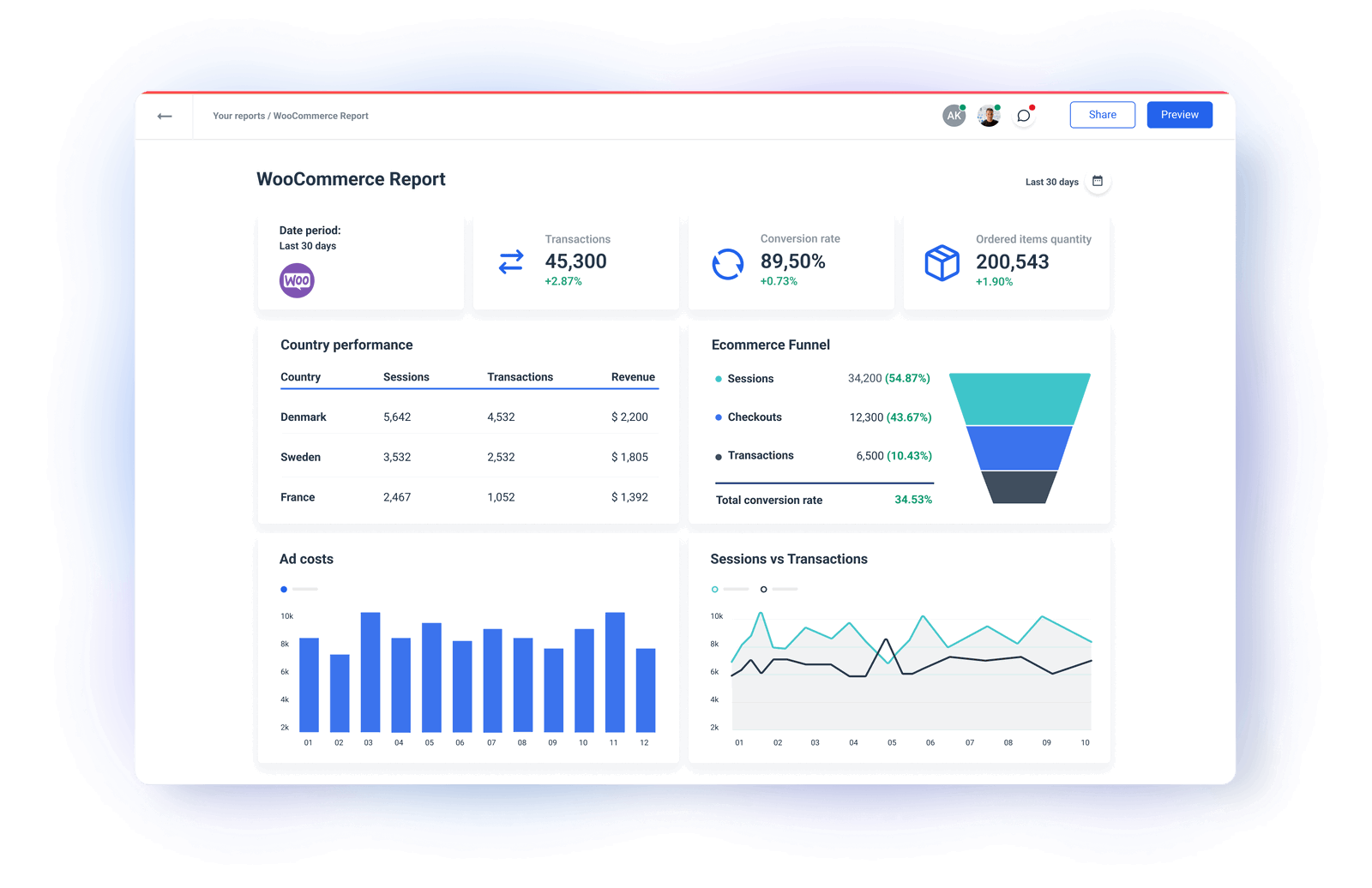Click the Ad costs bar for 03
The width and height of the screenshot is (1372, 888).
click(370, 672)
